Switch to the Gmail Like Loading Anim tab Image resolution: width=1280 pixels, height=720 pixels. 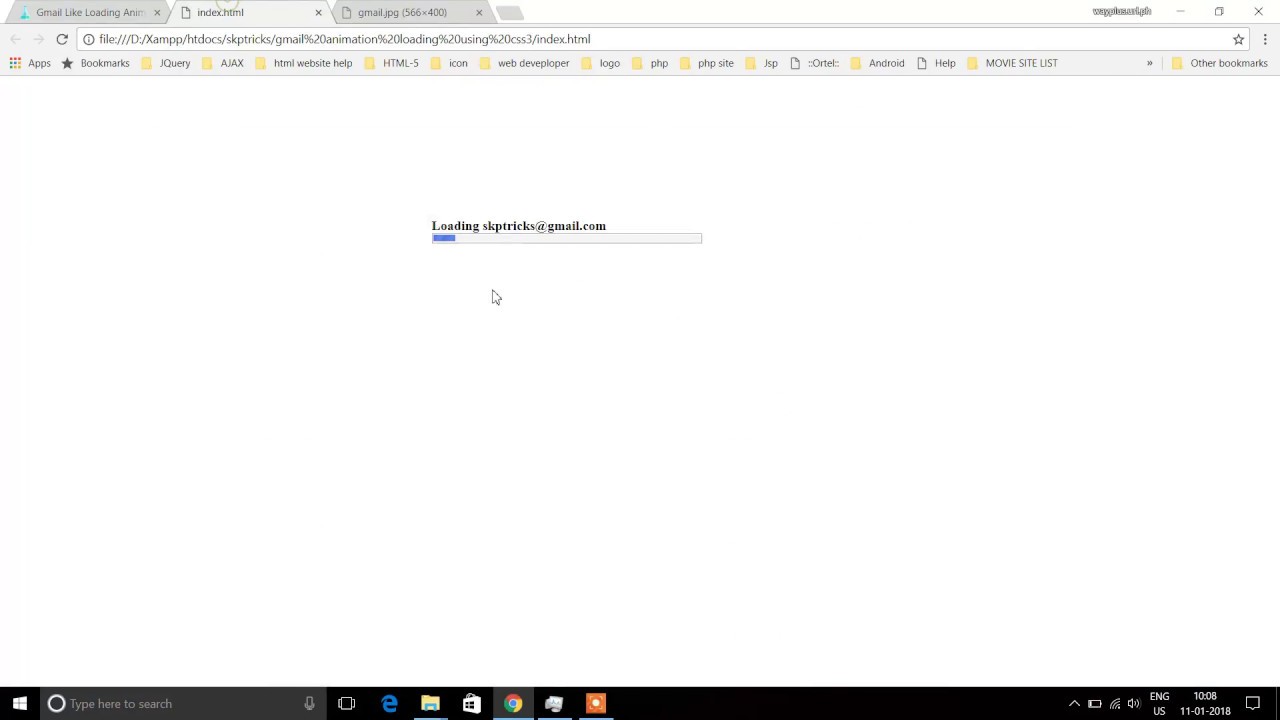pyautogui.click(x=90, y=12)
